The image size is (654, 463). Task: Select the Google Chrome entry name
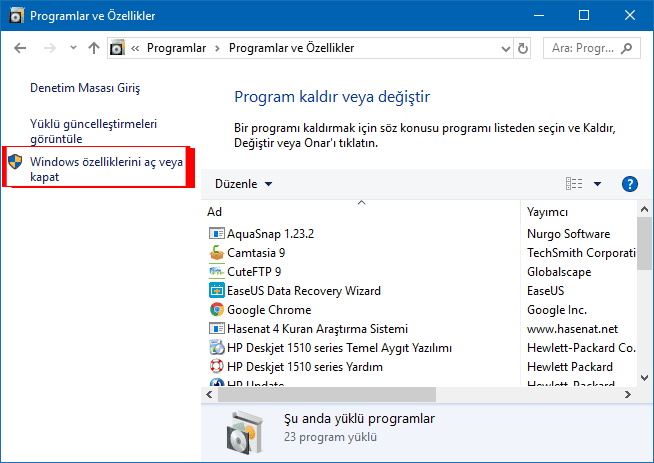pyautogui.click(x=269, y=310)
